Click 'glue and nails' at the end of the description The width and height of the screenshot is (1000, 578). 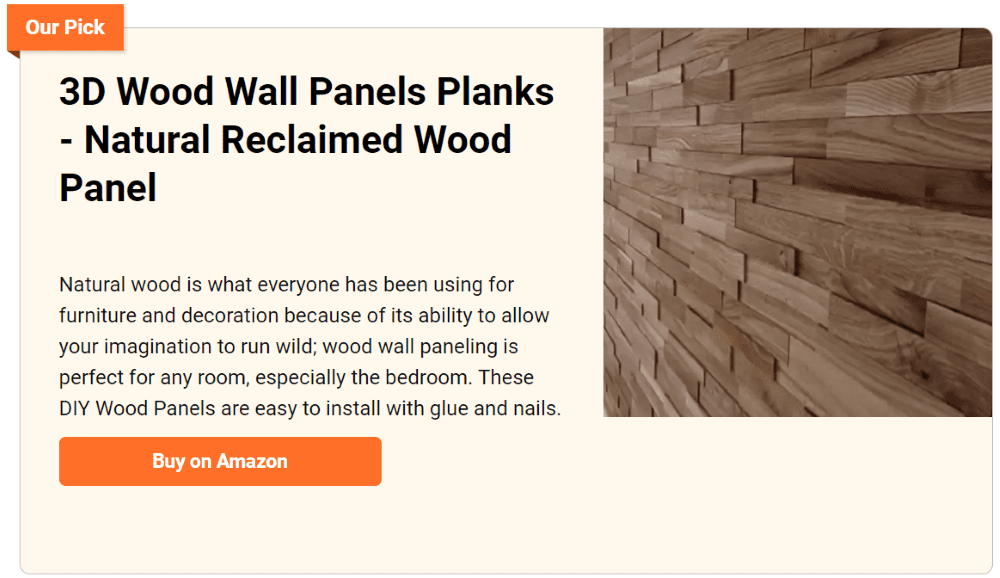pyautogui.click(x=495, y=408)
